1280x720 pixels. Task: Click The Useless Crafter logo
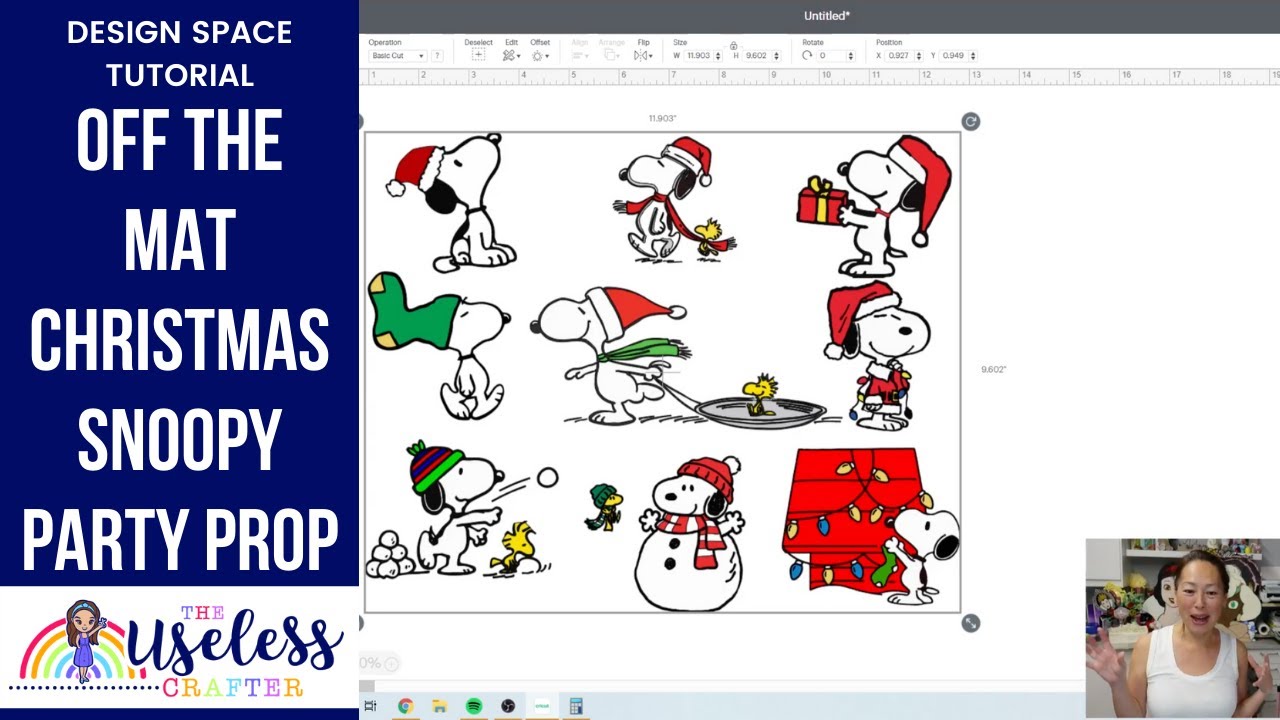pos(179,652)
